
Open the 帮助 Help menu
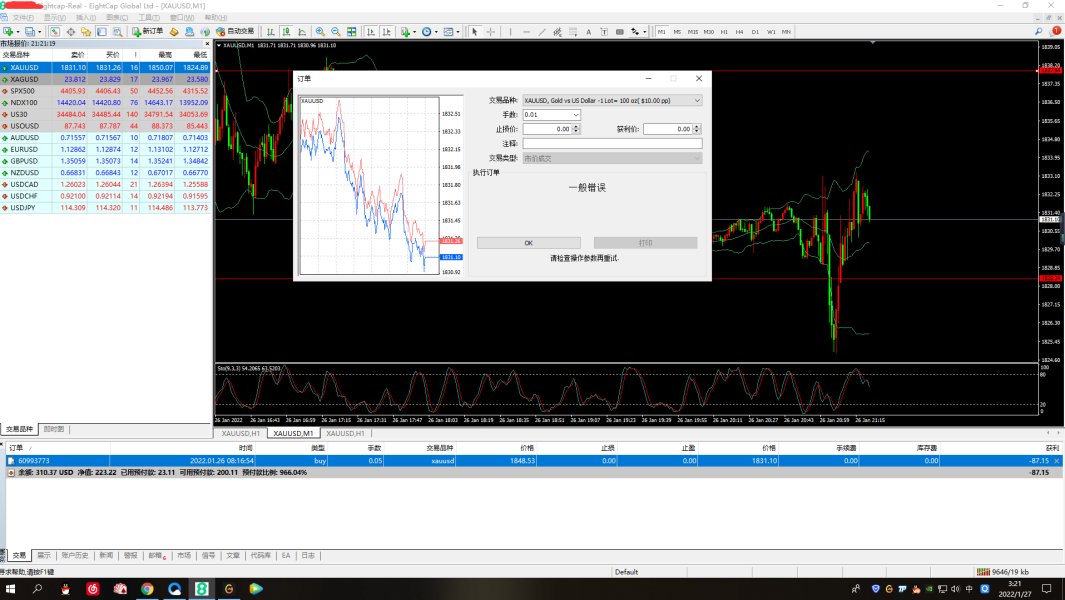(x=215, y=17)
